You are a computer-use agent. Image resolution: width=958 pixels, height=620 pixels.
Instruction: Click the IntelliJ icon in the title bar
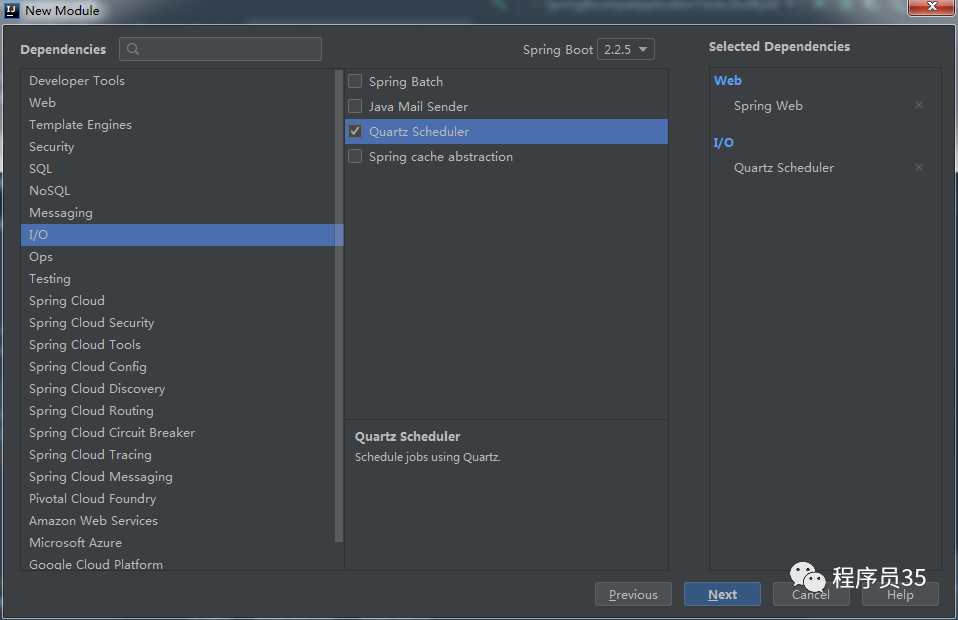[x=12, y=10]
